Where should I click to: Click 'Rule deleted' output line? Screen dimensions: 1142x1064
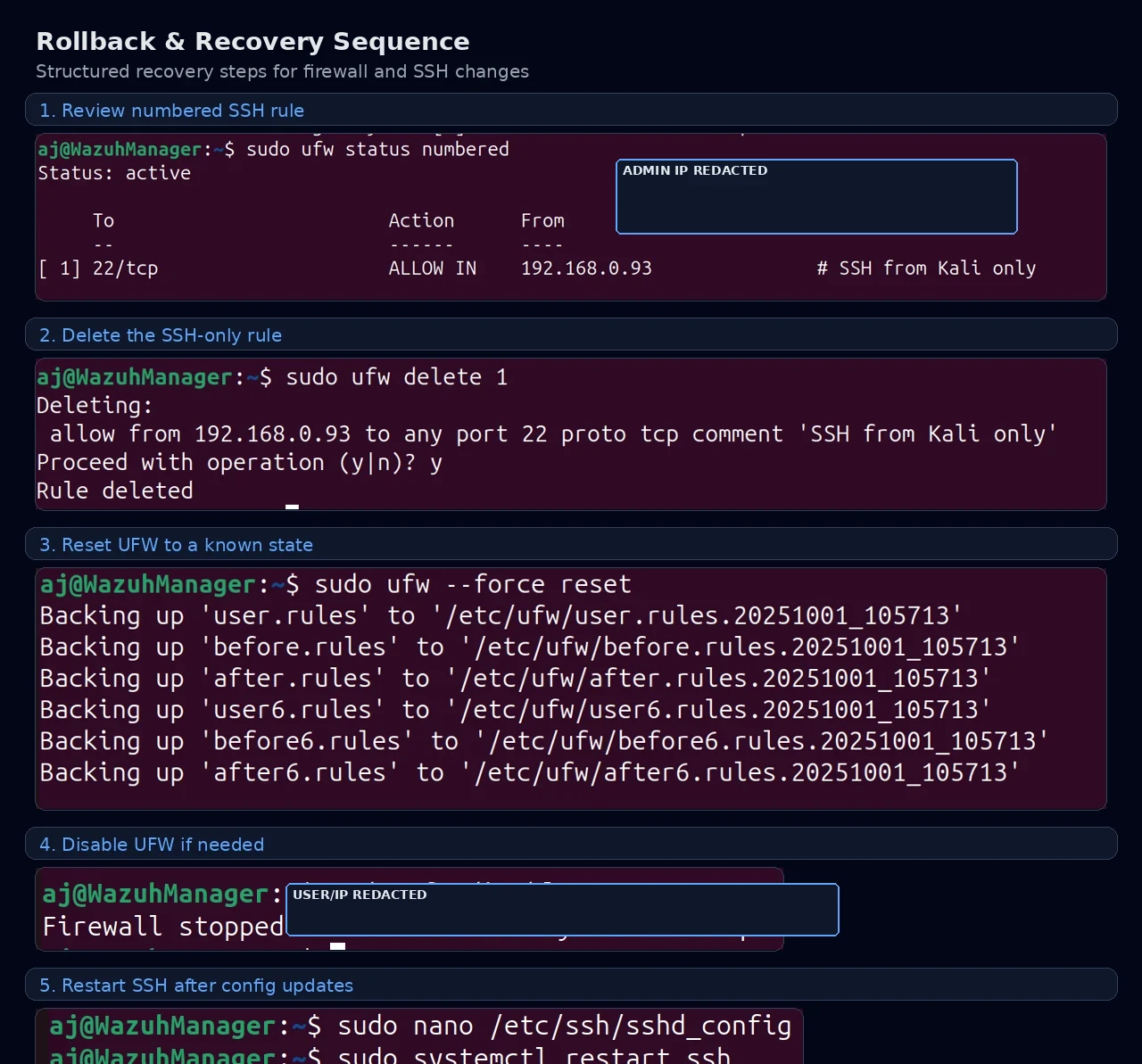(x=115, y=491)
